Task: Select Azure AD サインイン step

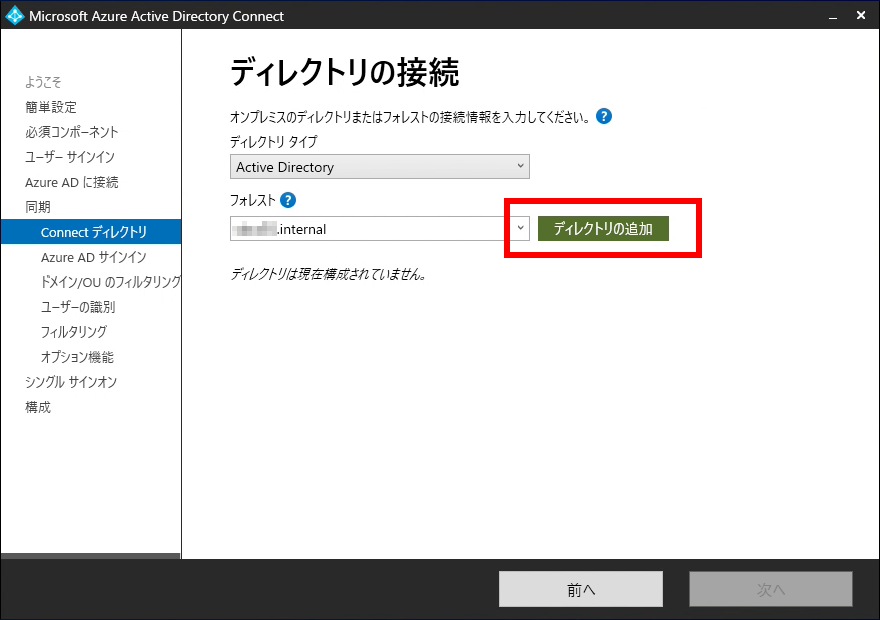Action: point(94,257)
